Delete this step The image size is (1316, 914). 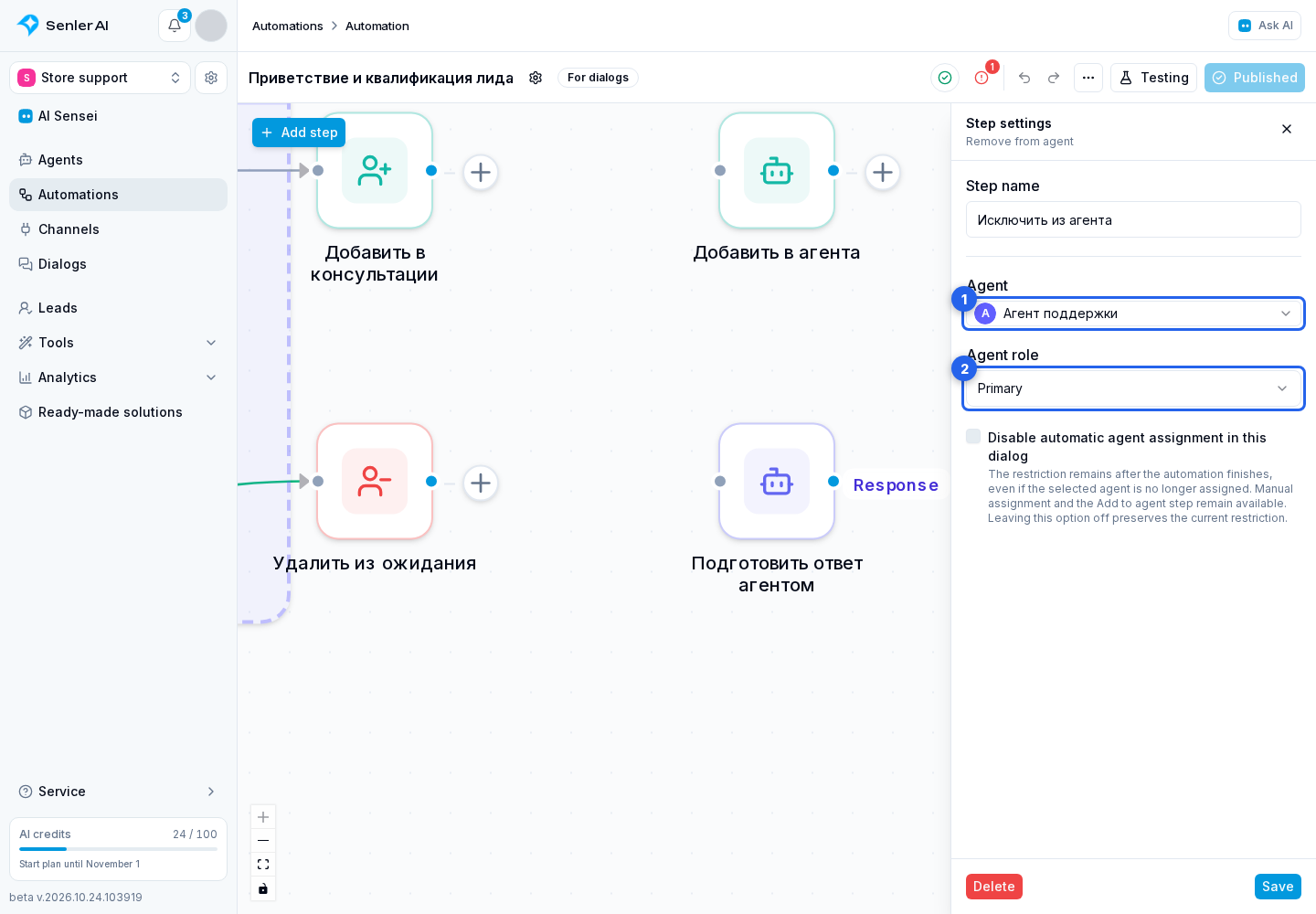tap(994, 887)
